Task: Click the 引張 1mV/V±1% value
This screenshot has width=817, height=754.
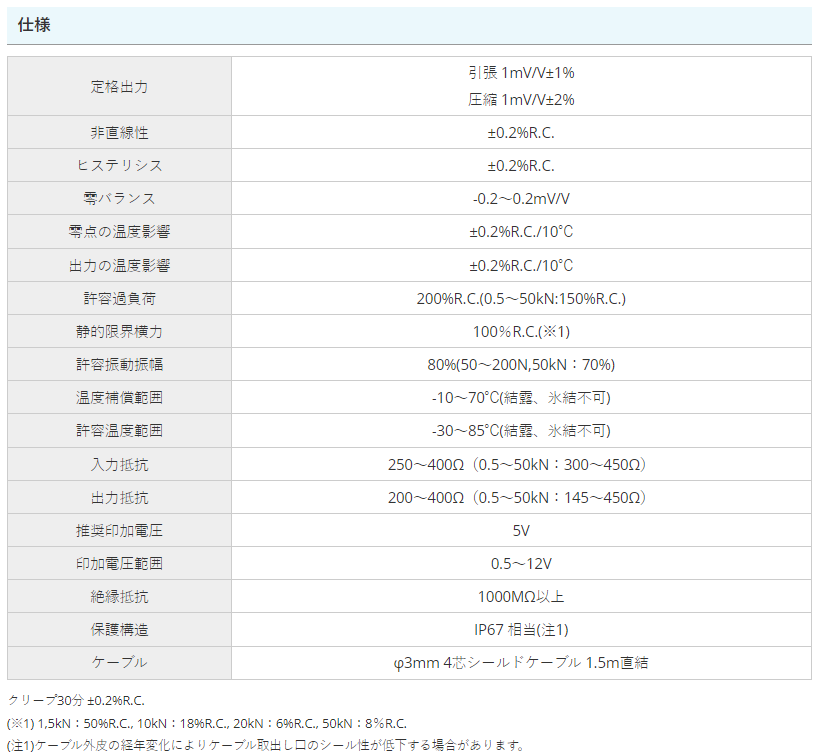Action: point(521,73)
